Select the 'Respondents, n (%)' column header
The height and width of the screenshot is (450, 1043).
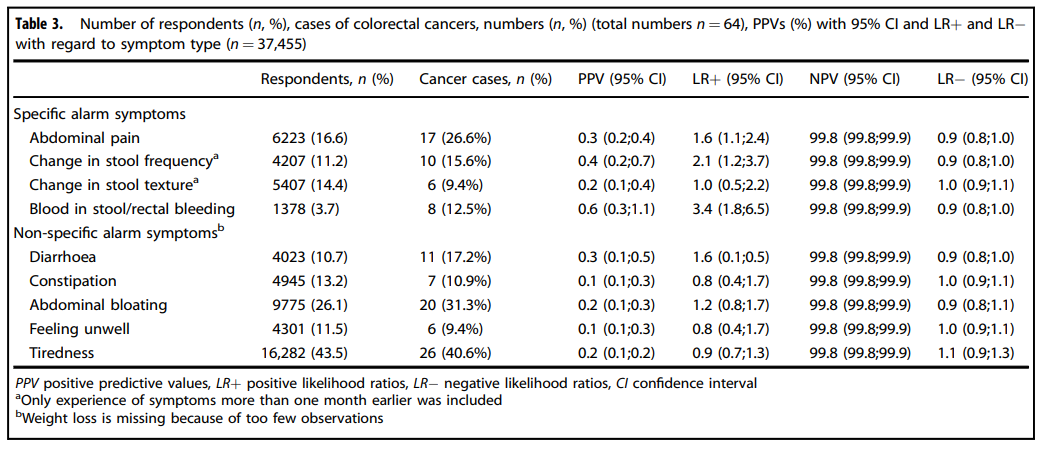click(326, 78)
